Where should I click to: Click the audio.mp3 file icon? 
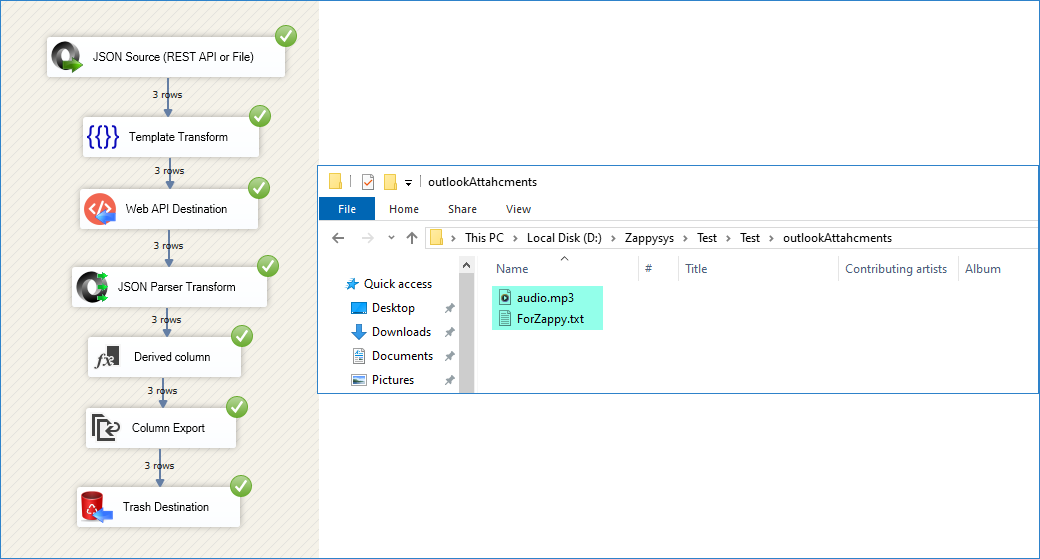coord(505,297)
